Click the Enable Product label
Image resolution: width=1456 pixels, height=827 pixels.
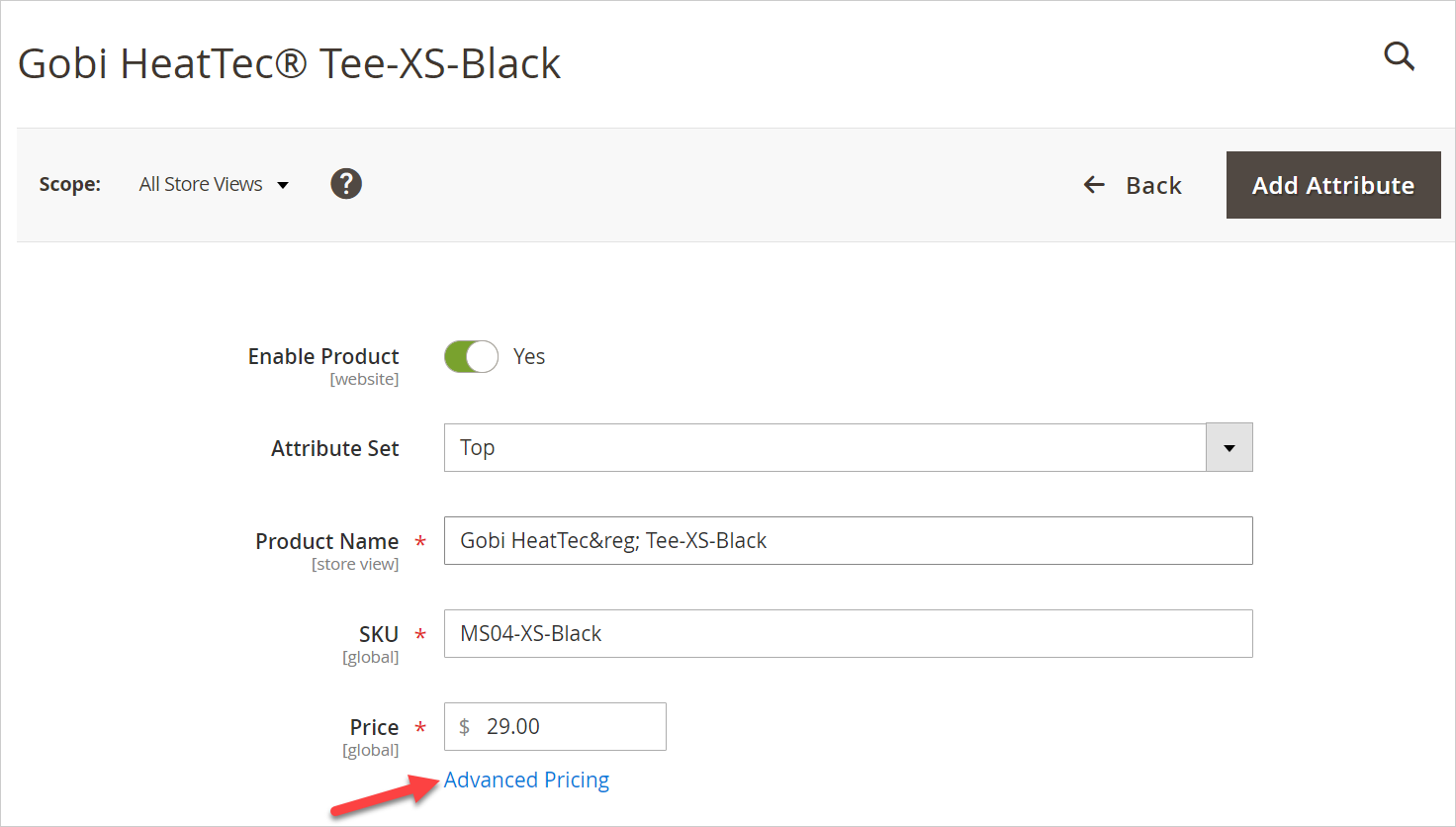pos(323,356)
